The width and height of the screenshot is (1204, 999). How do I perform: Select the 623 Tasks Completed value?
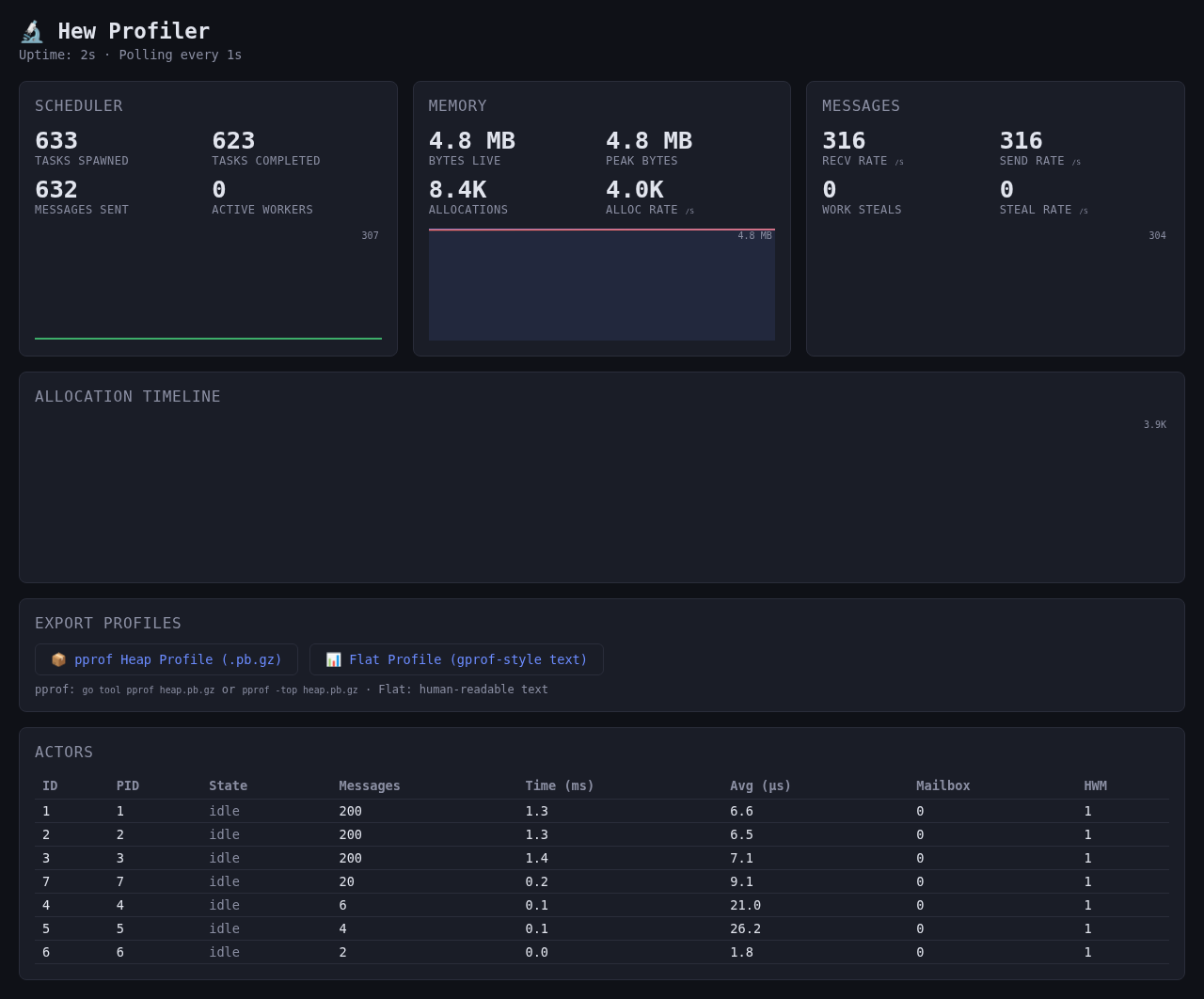click(233, 140)
